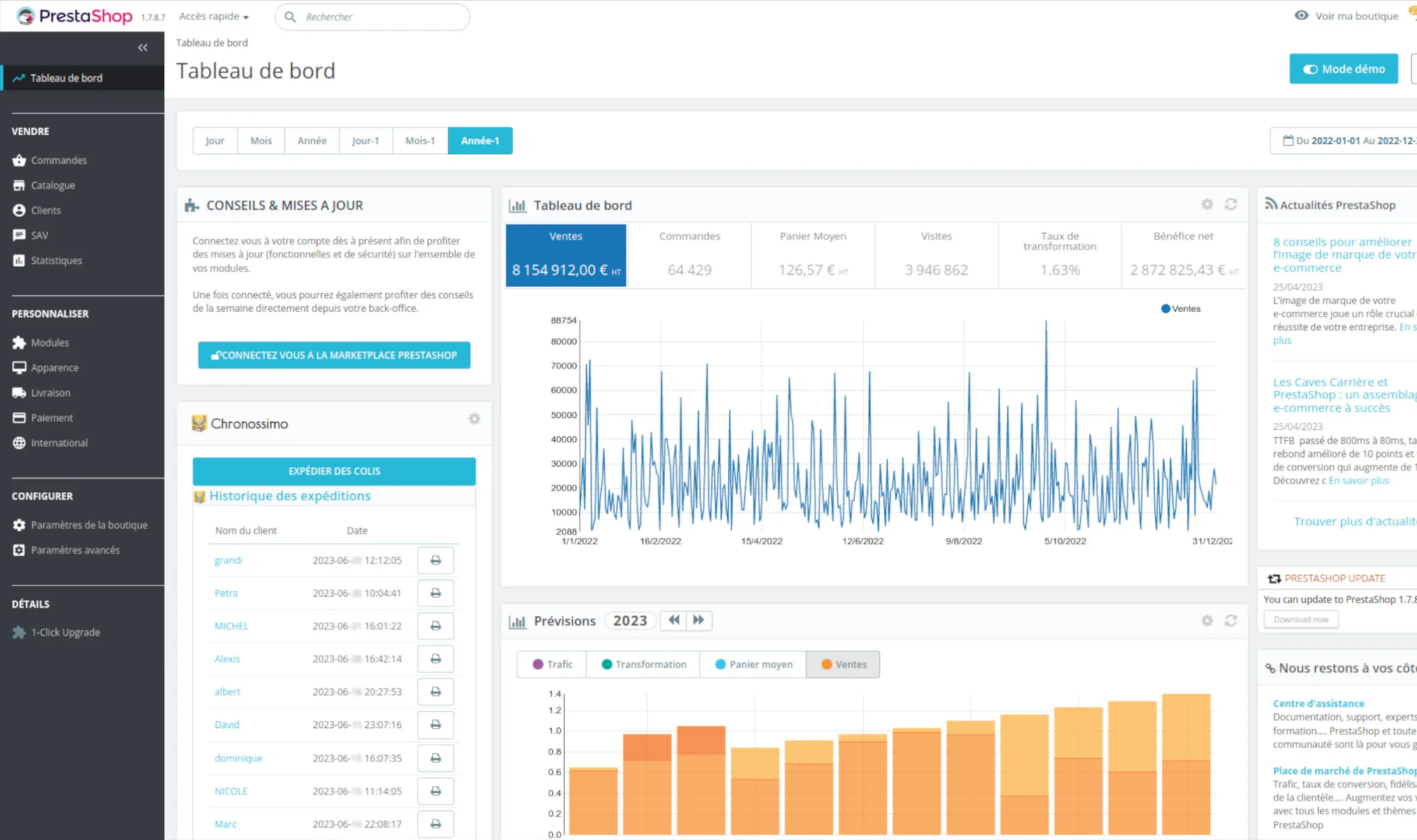Open Chronossimo widget settings gear
Screen dimensions: 1417x840
click(474, 419)
